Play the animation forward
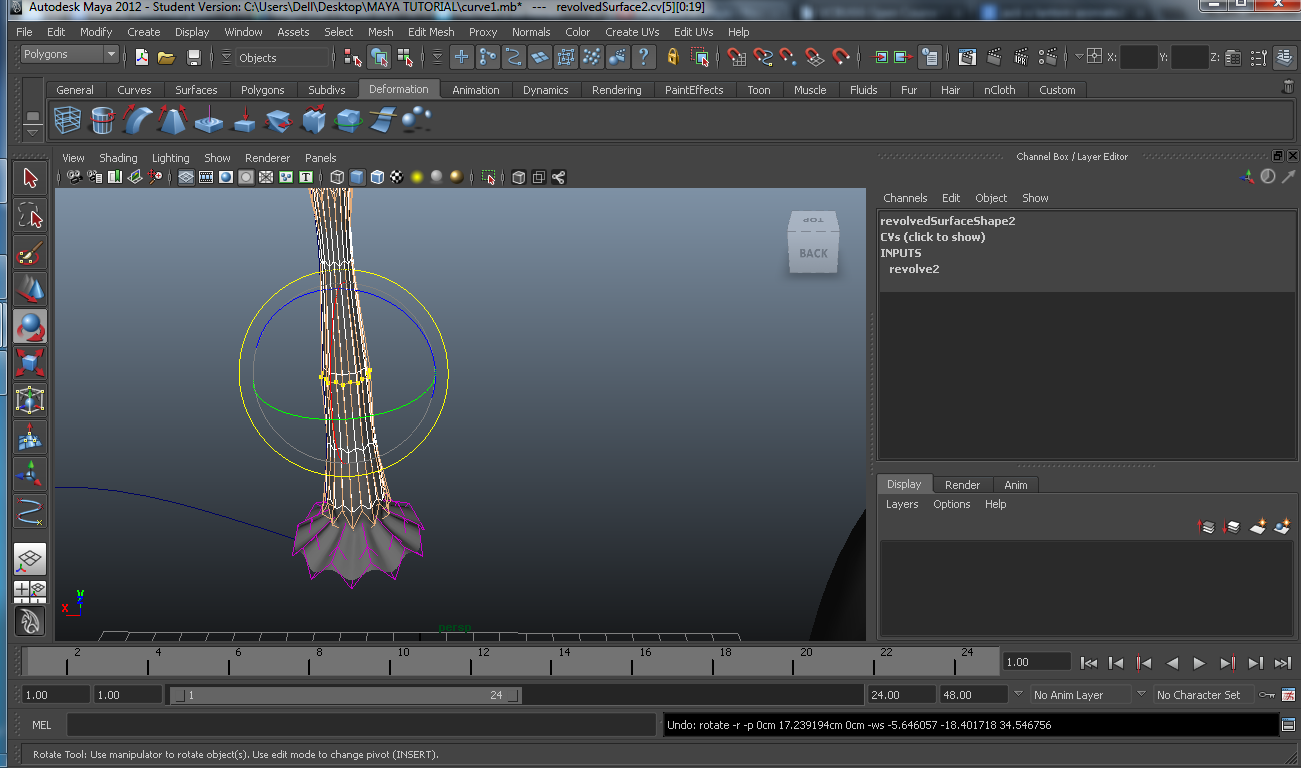The width and height of the screenshot is (1301, 768). pyautogui.click(x=1200, y=662)
